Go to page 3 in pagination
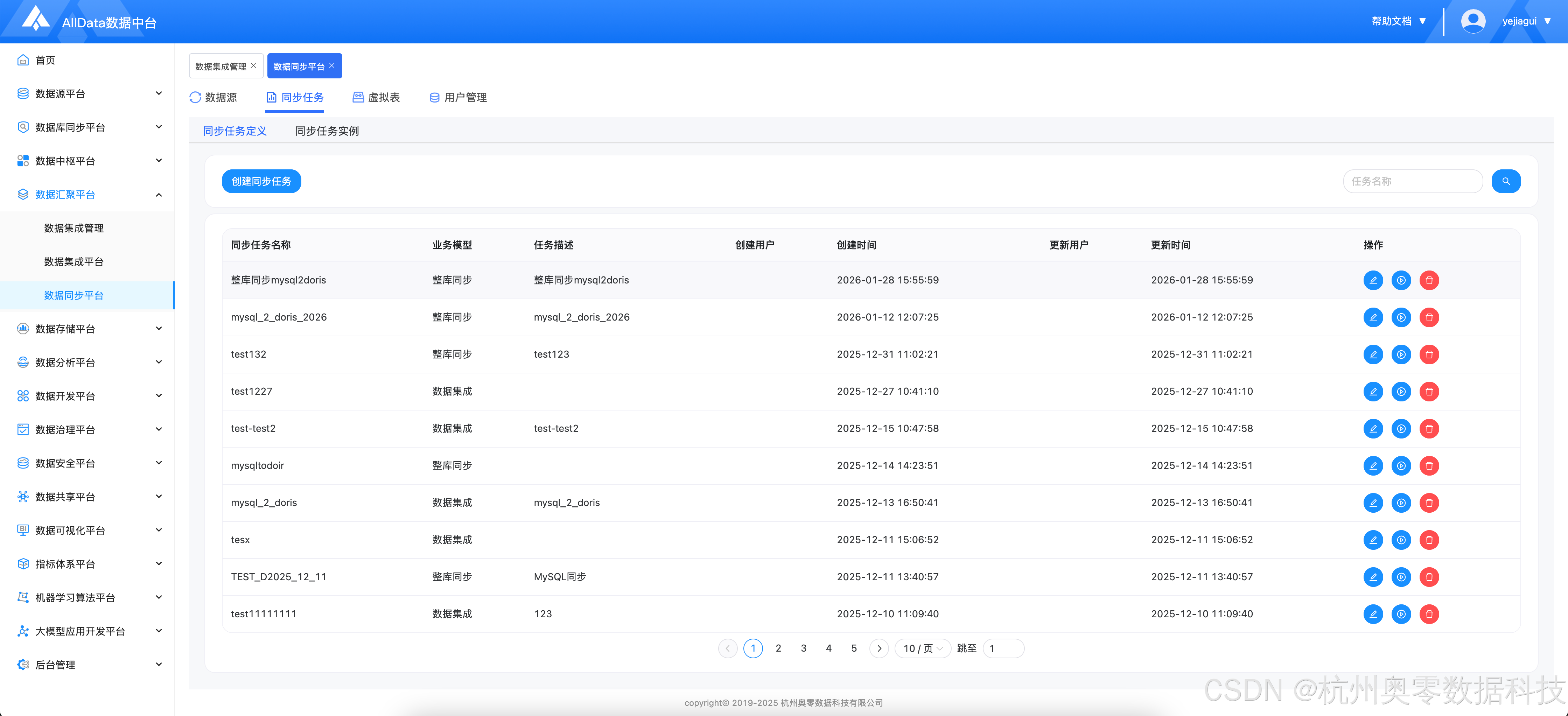1568x716 pixels. coord(803,648)
